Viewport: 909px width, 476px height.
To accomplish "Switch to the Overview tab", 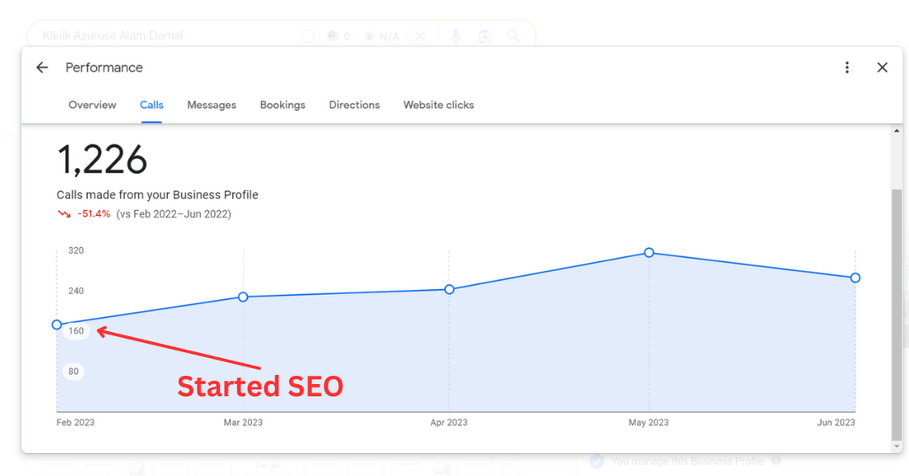I will pyautogui.click(x=92, y=105).
